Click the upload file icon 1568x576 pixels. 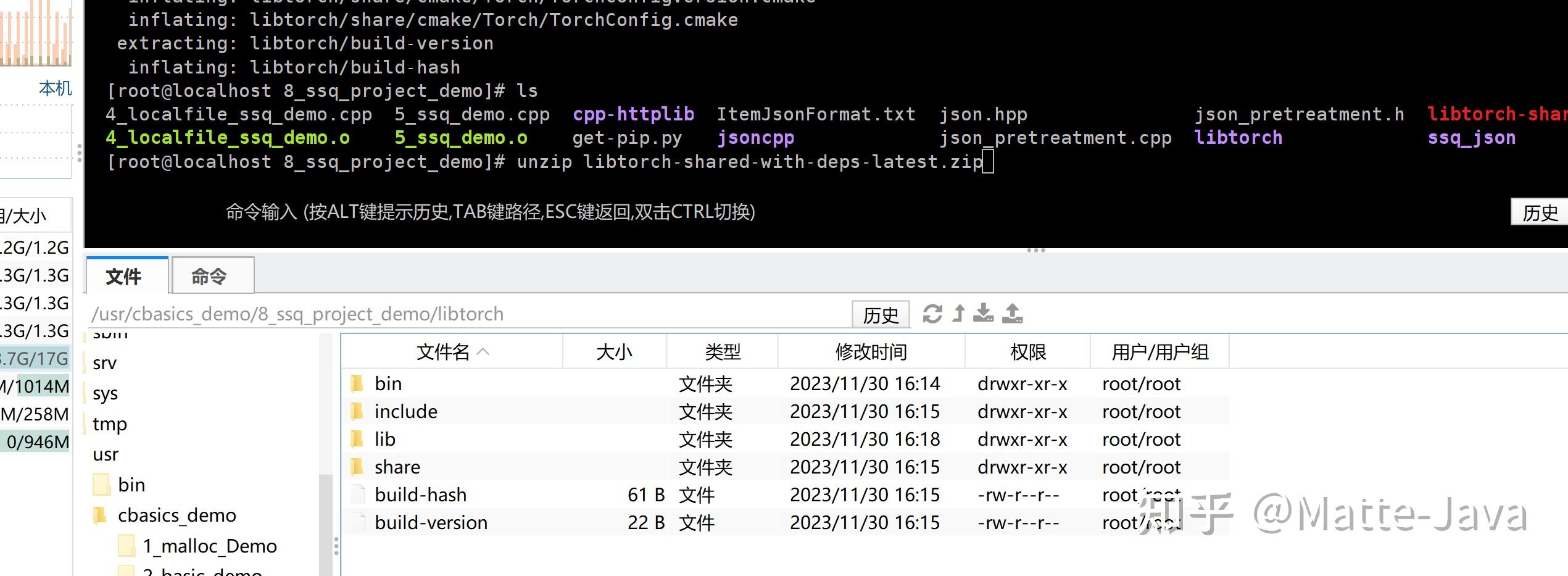pos(1012,314)
